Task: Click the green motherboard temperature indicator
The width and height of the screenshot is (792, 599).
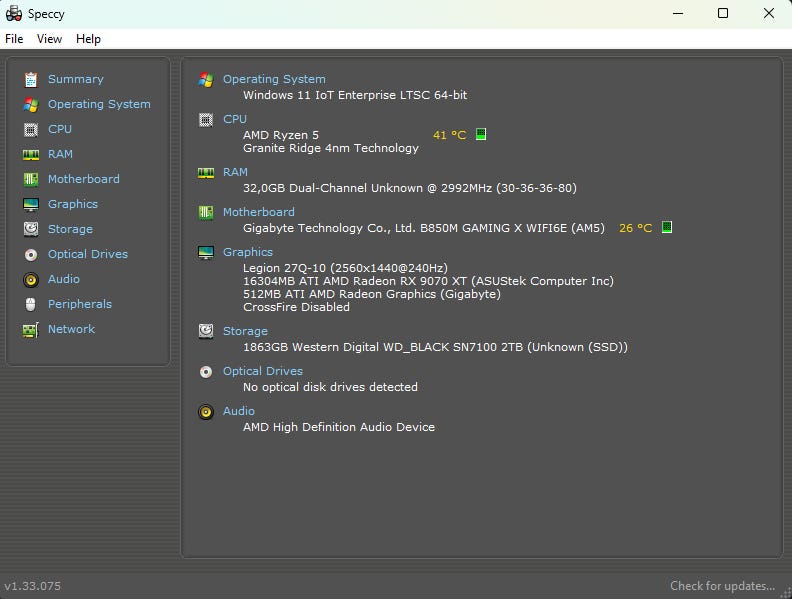Action: click(667, 227)
